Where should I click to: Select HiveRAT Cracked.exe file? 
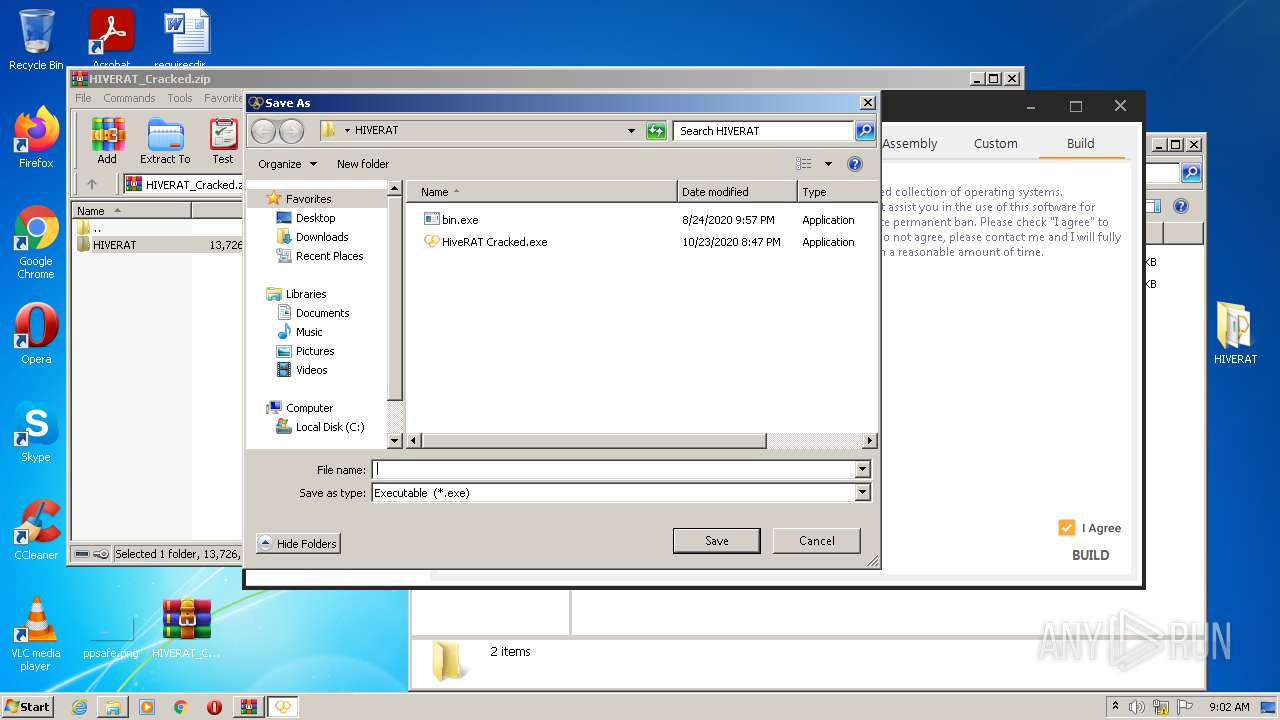point(486,242)
